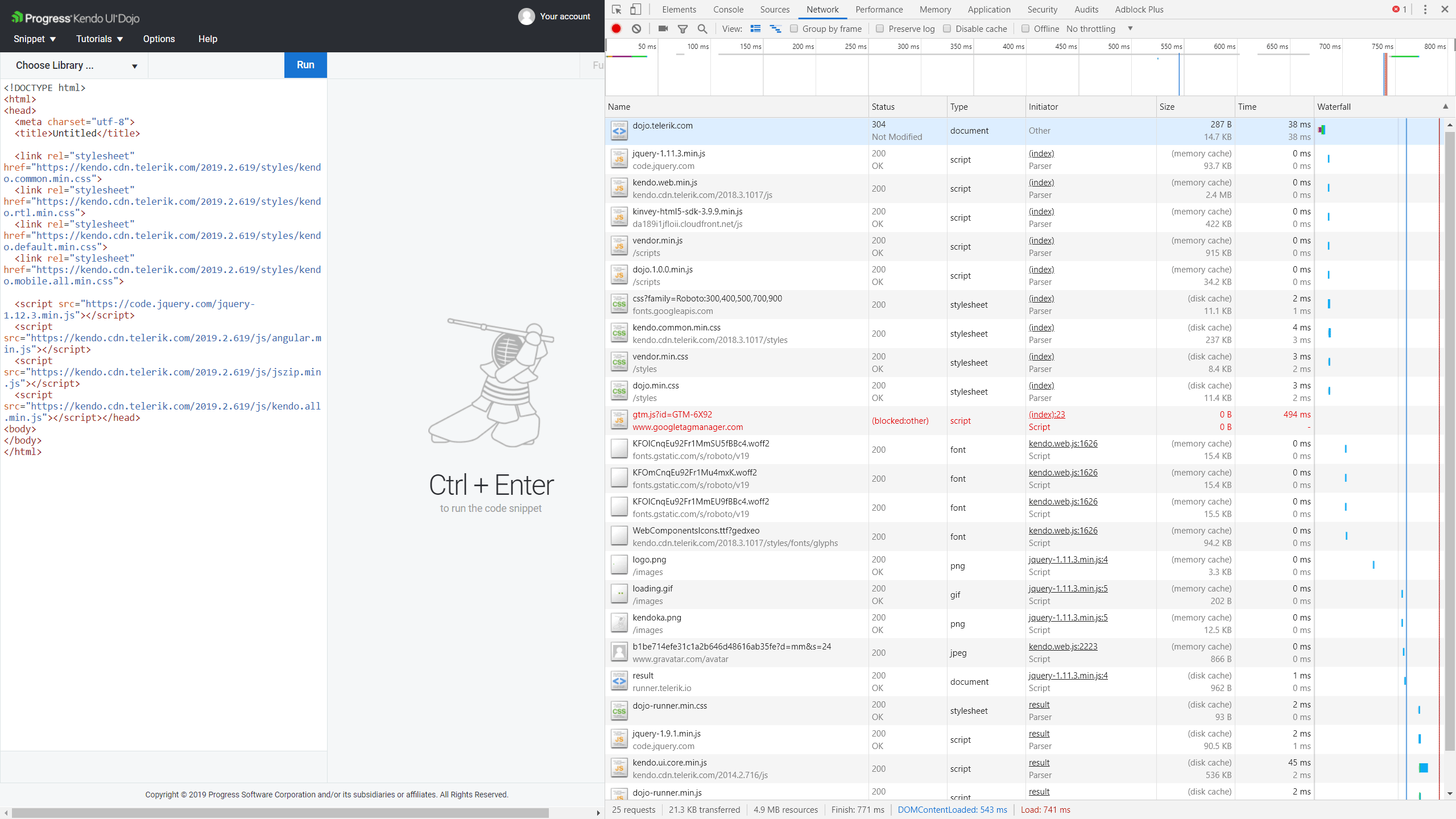1456x819 pixels.
Task: Toggle the device toolbar icon
Action: [x=636, y=9]
